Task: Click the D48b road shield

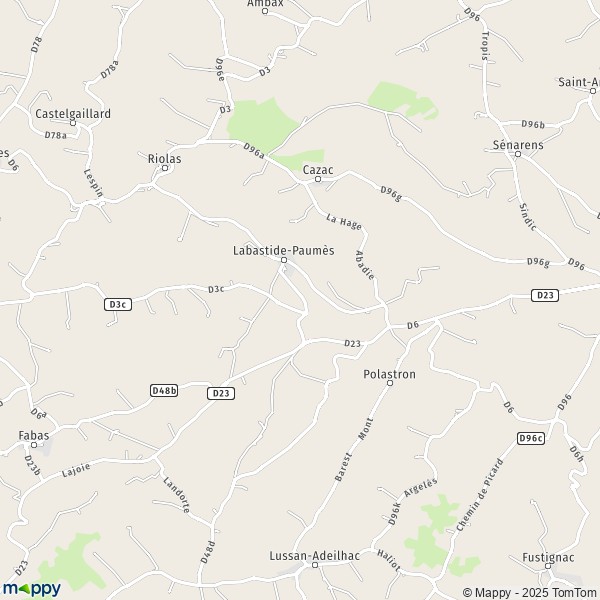Action: 164,390
